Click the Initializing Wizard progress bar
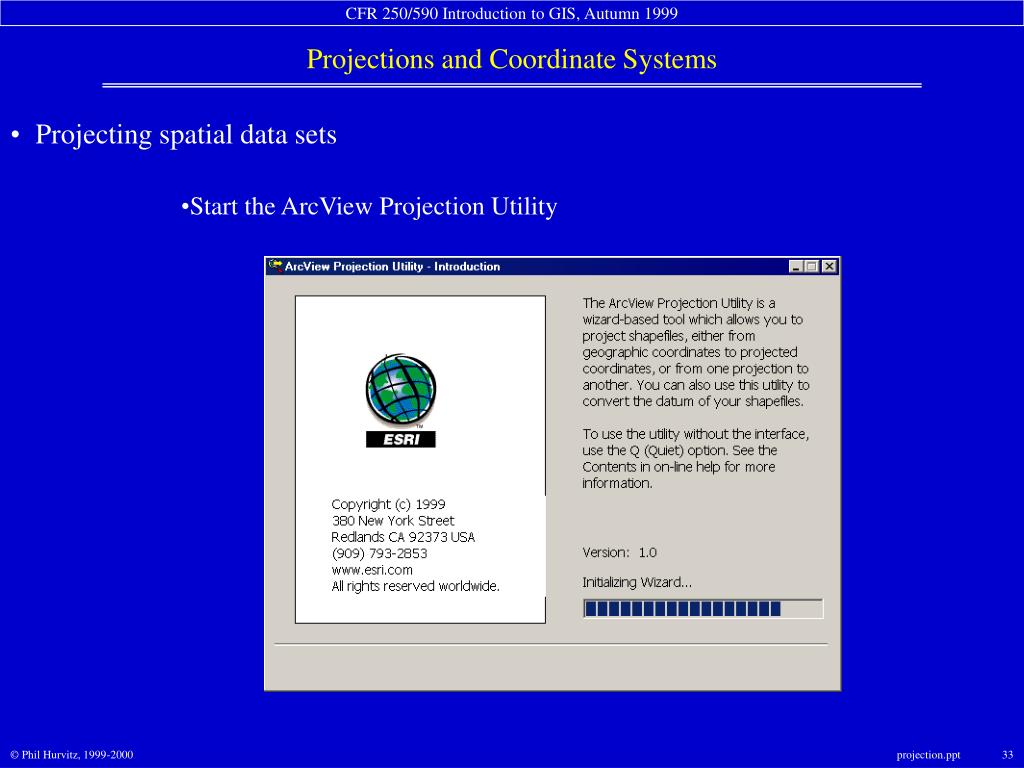The image size is (1024, 768). pyautogui.click(x=703, y=609)
